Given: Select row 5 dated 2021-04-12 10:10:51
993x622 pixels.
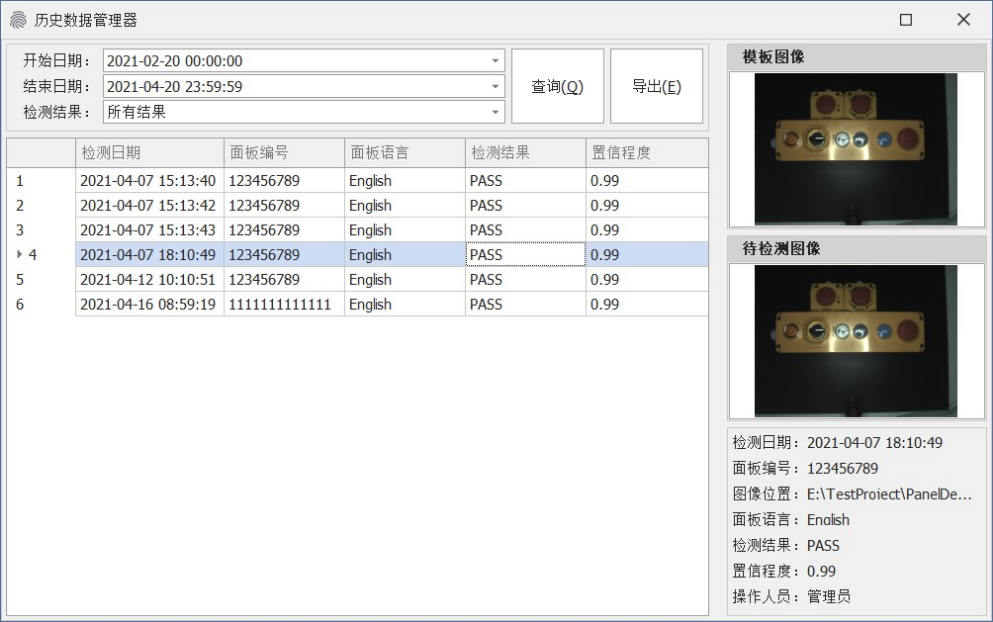Looking at the screenshot, I should pyautogui.click(x=147, y=280).
